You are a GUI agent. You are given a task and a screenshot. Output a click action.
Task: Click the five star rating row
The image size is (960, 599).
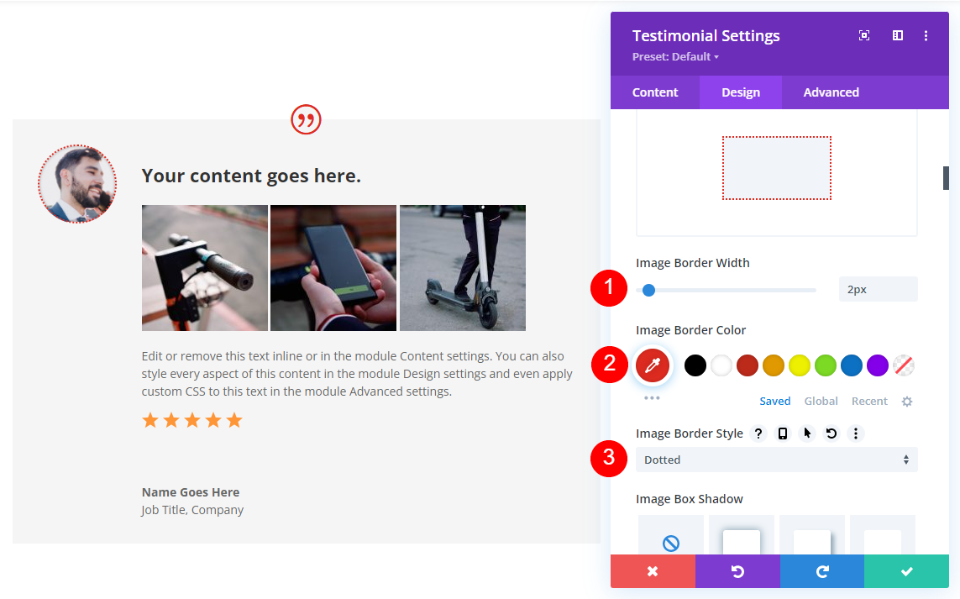click(192, 420)
